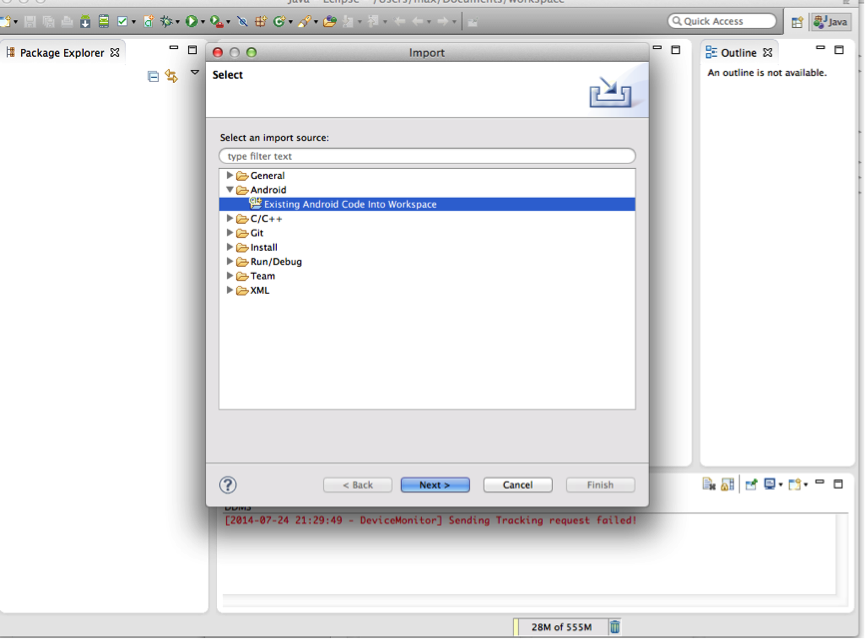
Task: Open the Display Selected Console dropdown arrow
Action: tap(781, 485)
